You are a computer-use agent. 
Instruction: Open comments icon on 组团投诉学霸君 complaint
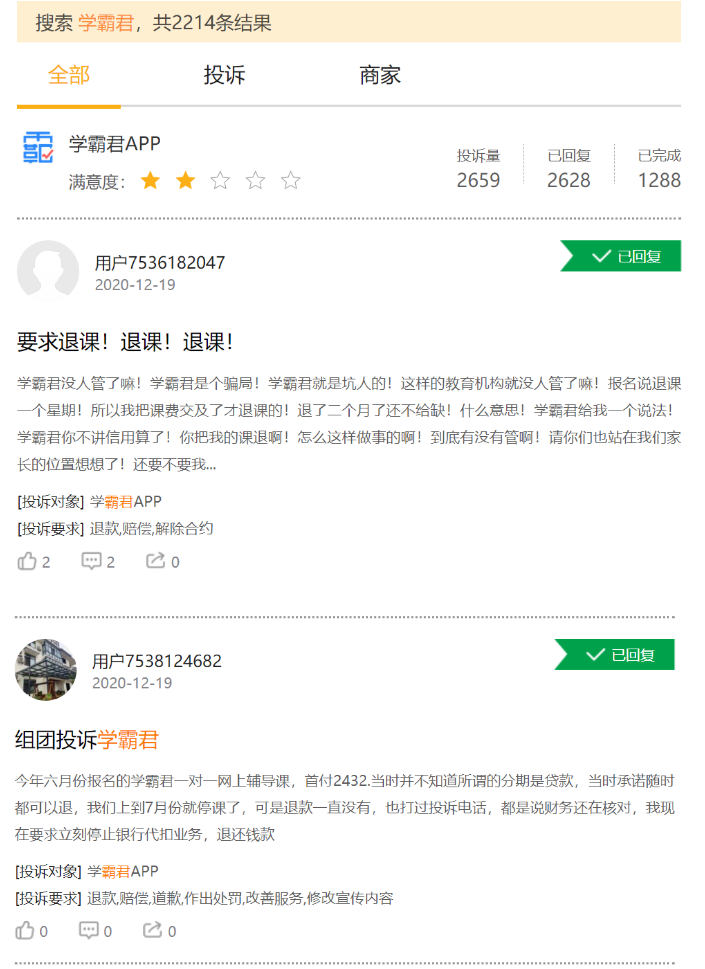[x=88, y=931]
